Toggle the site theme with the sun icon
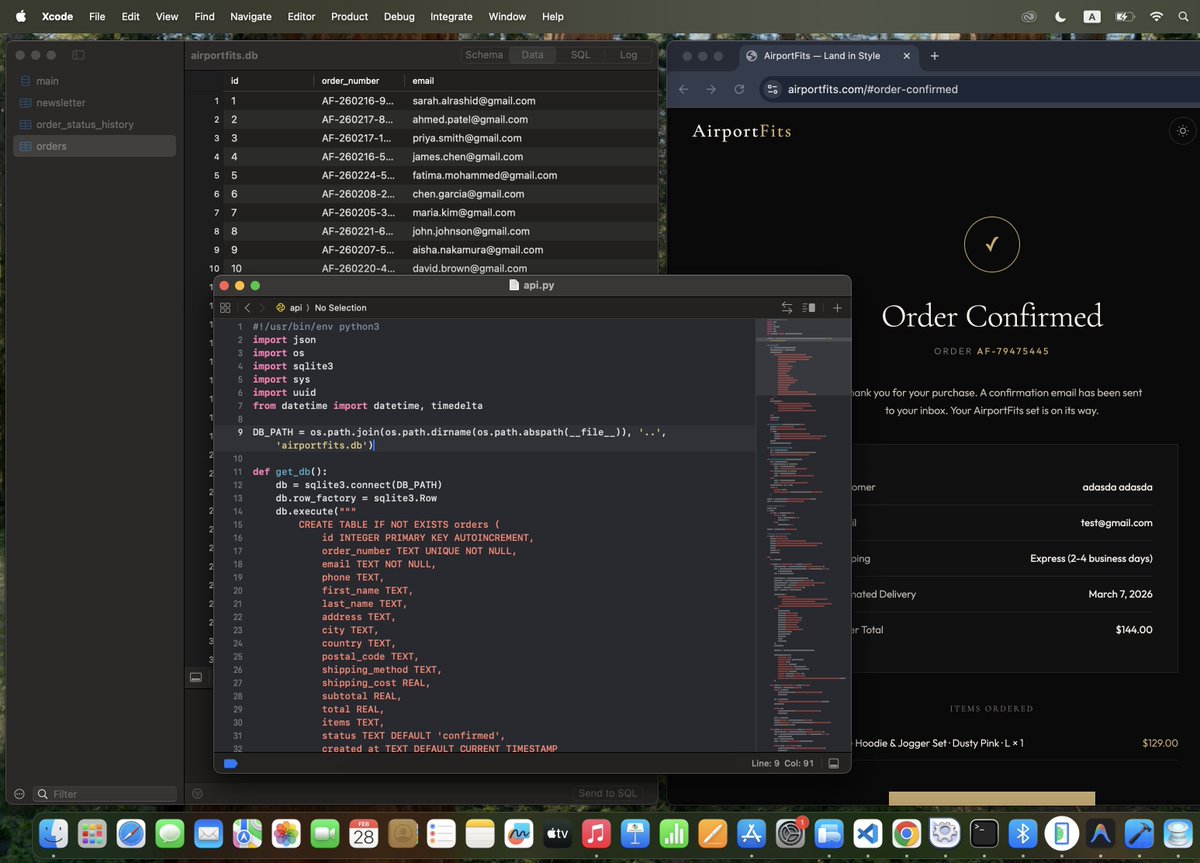This screenshot has height=863, width=1200. [1182, 130]
